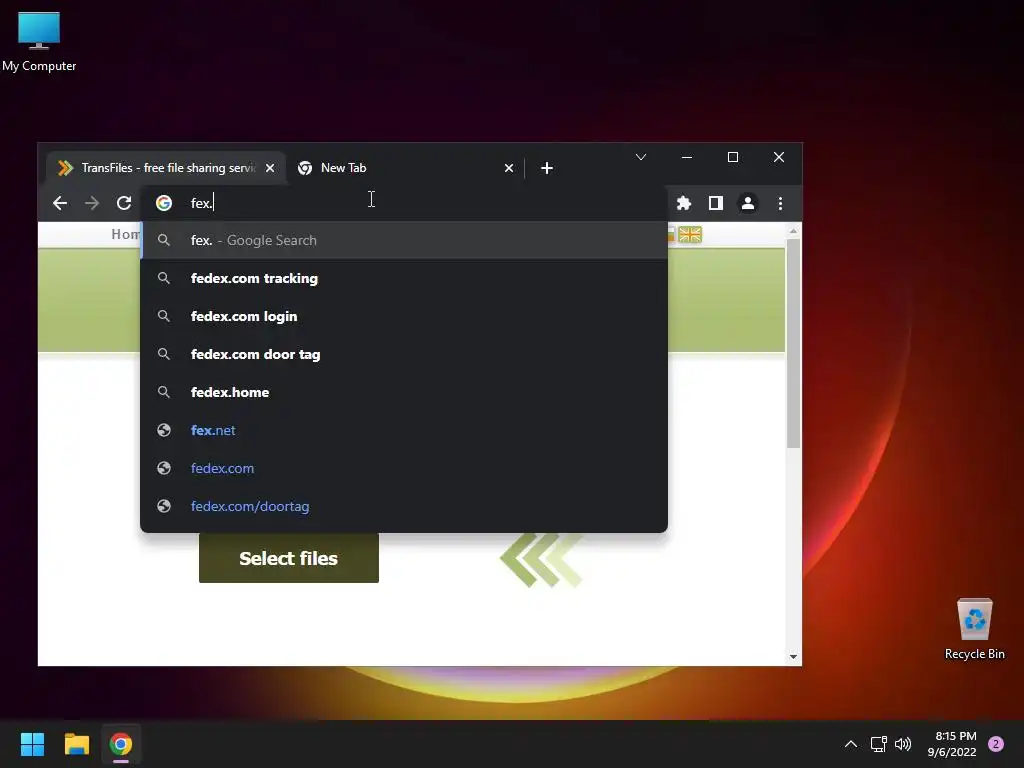Expand the tab search dropdown arrow
Screen dimensions: 1024x768
(641, 157)
